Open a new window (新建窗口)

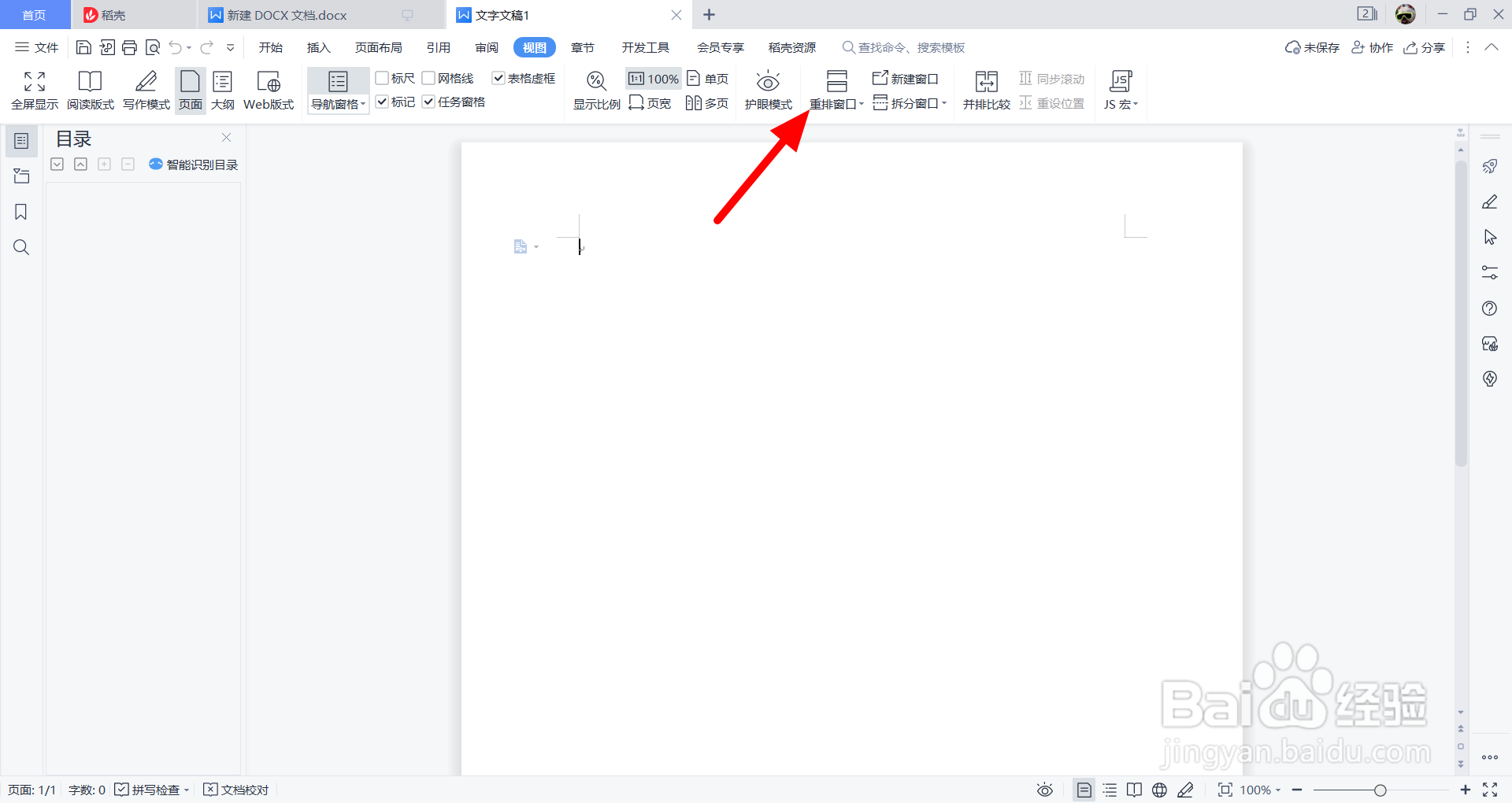pos(906,79)
